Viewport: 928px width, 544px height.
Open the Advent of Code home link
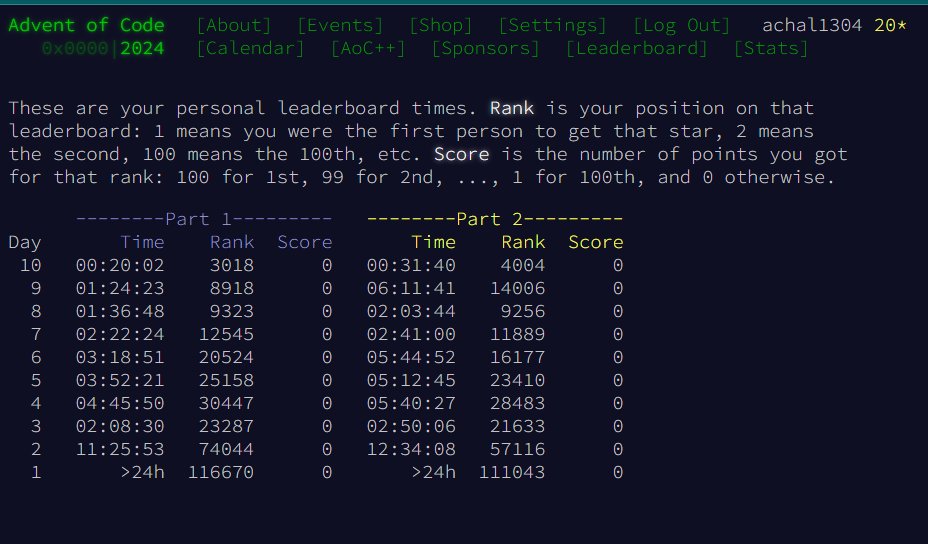click(86, 25)
